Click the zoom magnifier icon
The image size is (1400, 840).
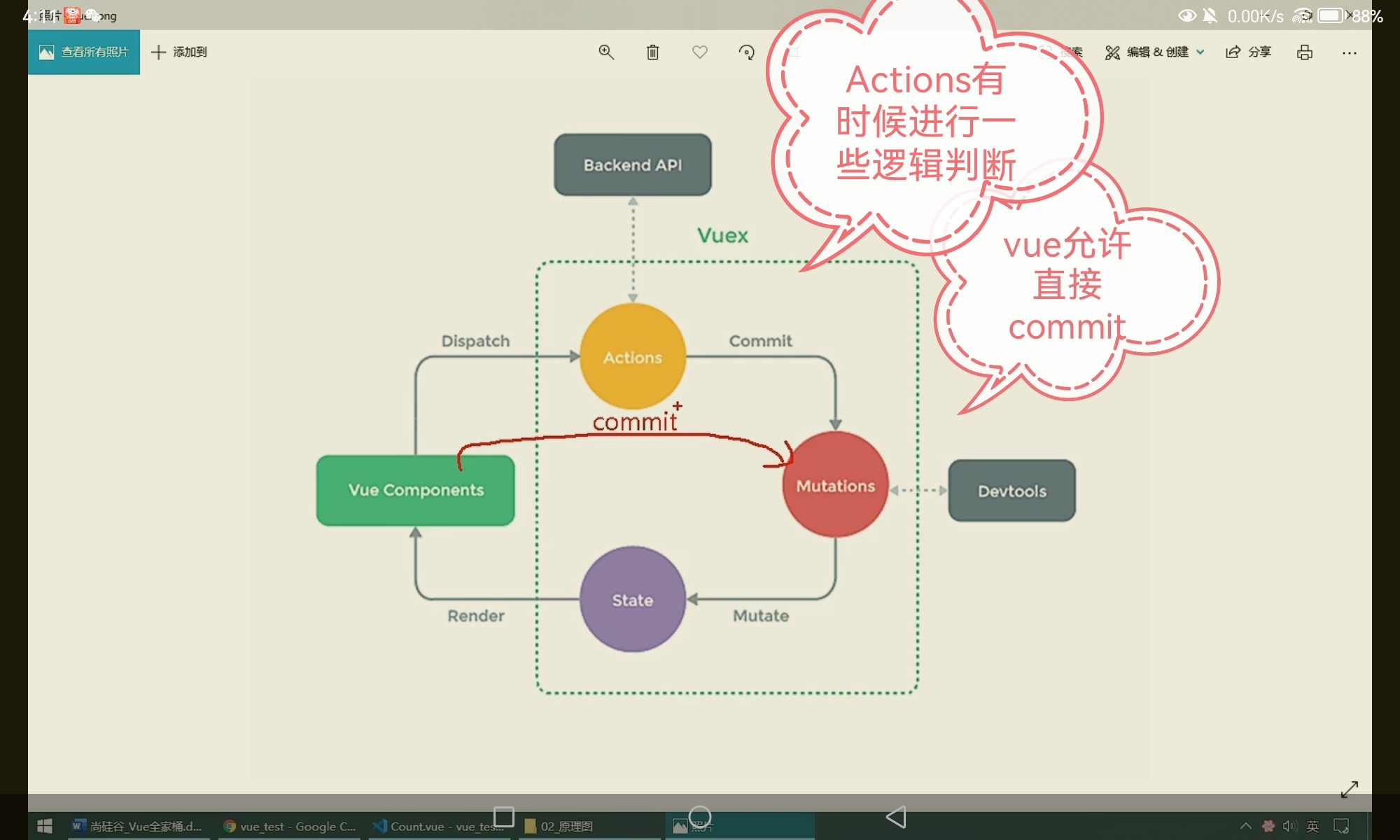click(606, 52)
